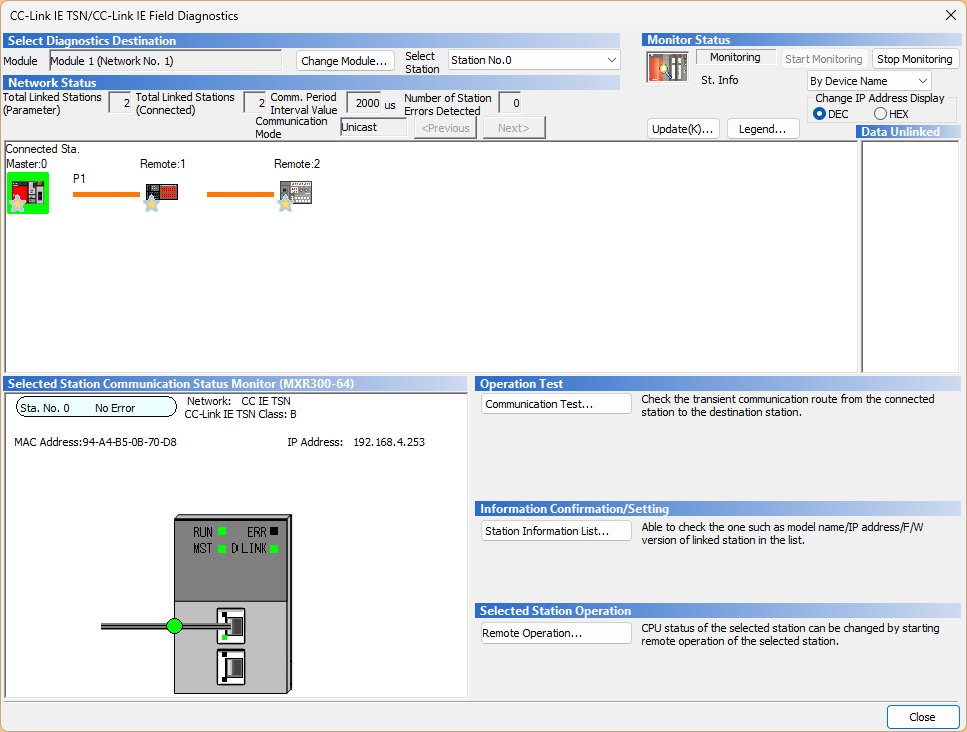Select the Remote:1 station icon
Screen dimensions: 967x732
(162, 193)
